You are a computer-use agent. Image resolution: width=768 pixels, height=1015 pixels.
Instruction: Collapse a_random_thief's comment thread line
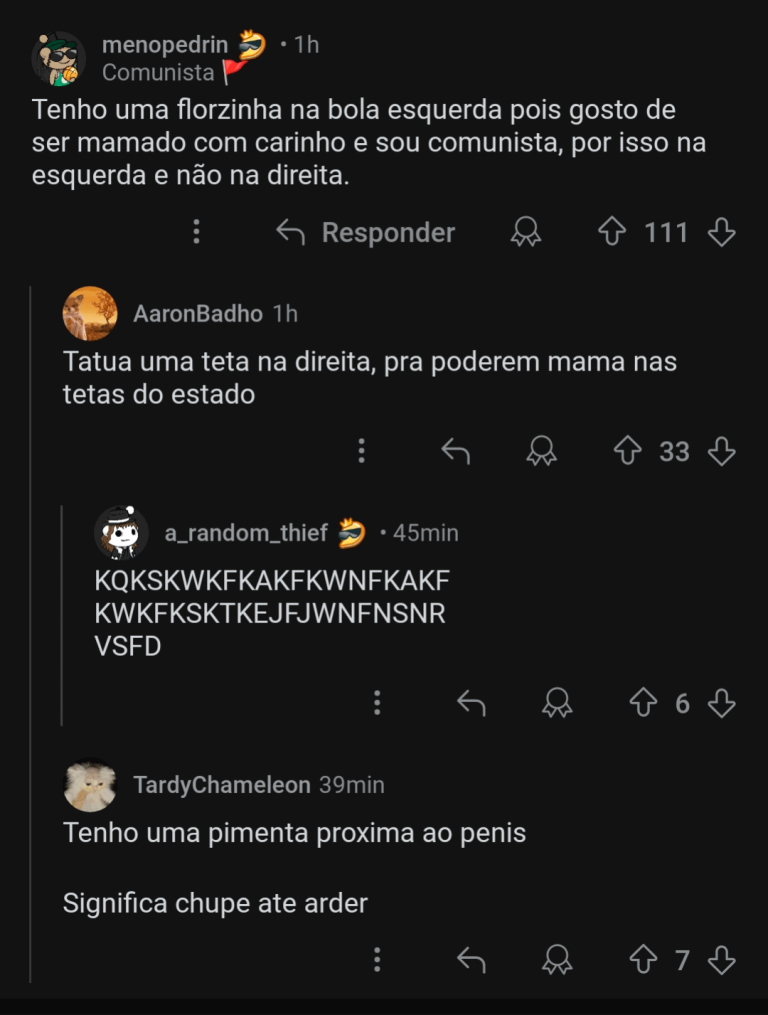[62, 615]
